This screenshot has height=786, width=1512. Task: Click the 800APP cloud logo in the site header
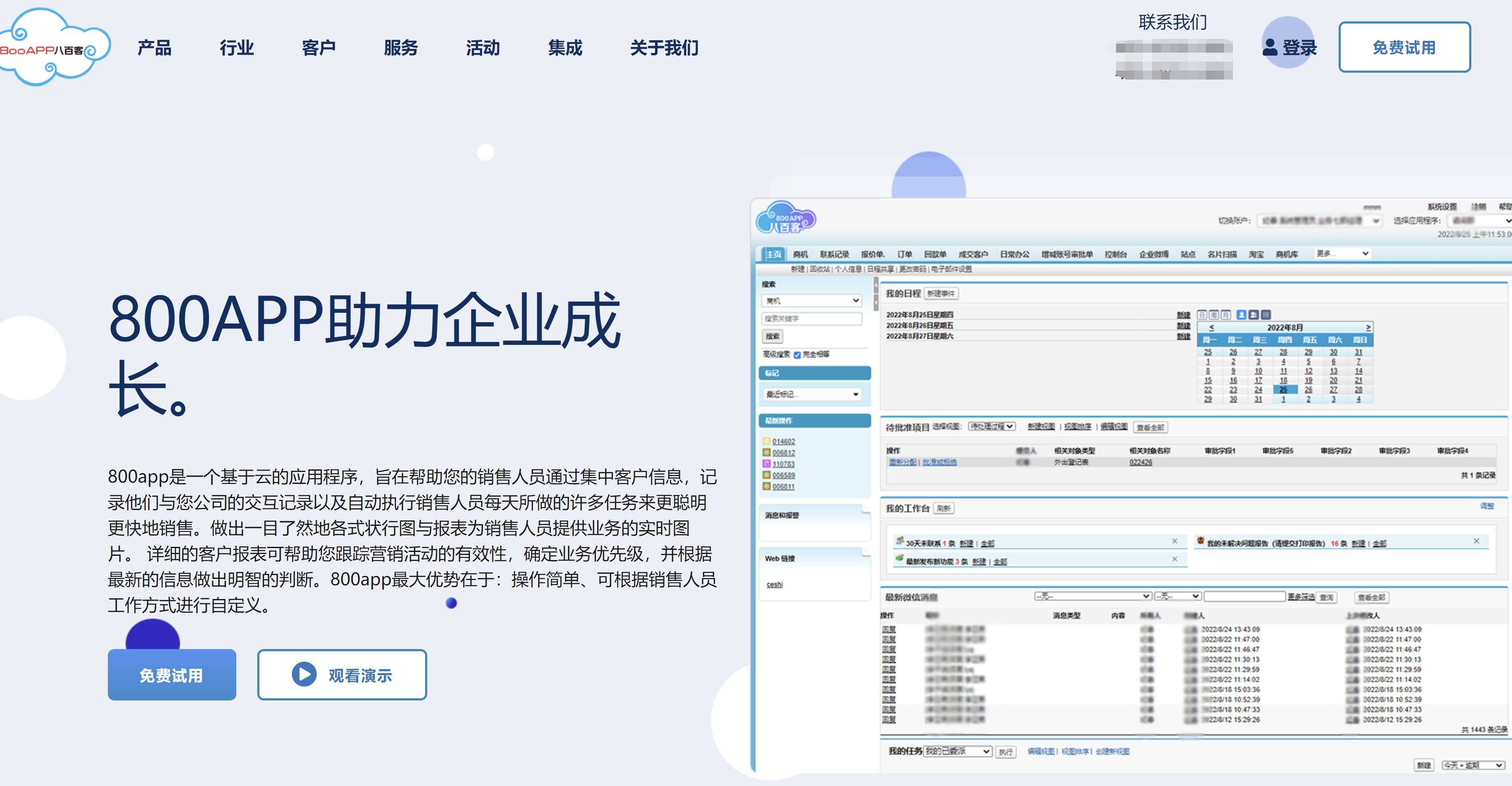coord(55,47)
